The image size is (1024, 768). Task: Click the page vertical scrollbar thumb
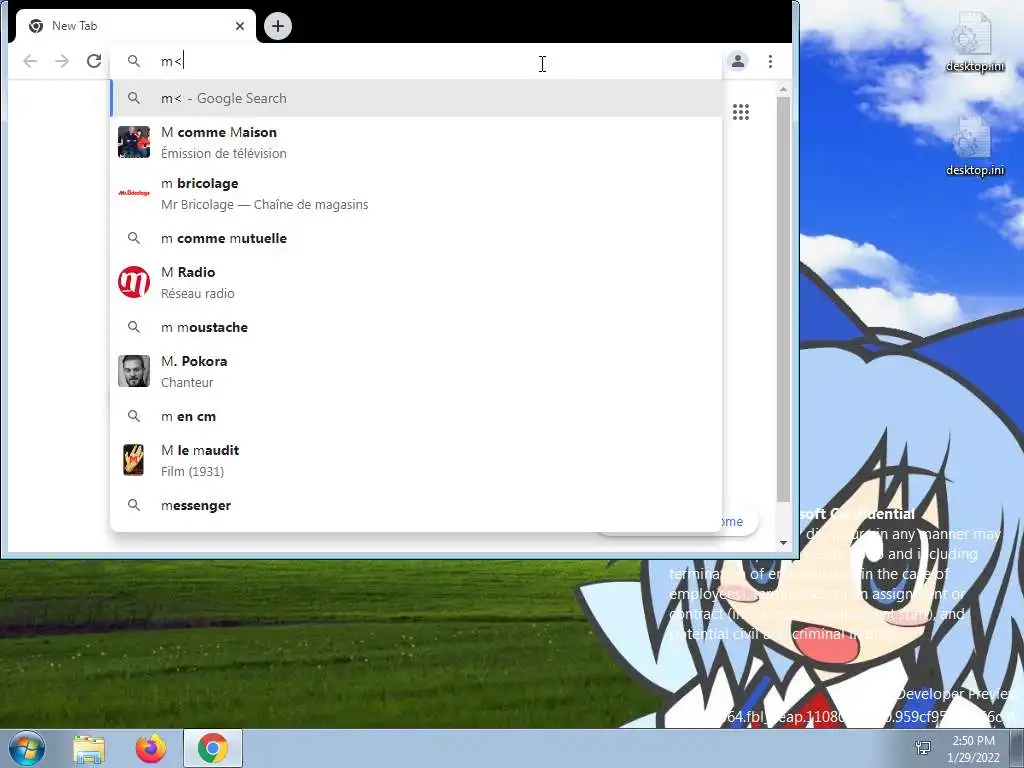(x=784, y=299)
